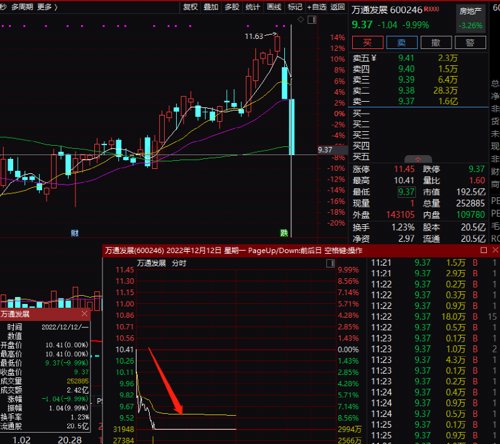Expand the 更多 periods menu
This screenshot has height=444, width=500.
[x=47, y=7]
